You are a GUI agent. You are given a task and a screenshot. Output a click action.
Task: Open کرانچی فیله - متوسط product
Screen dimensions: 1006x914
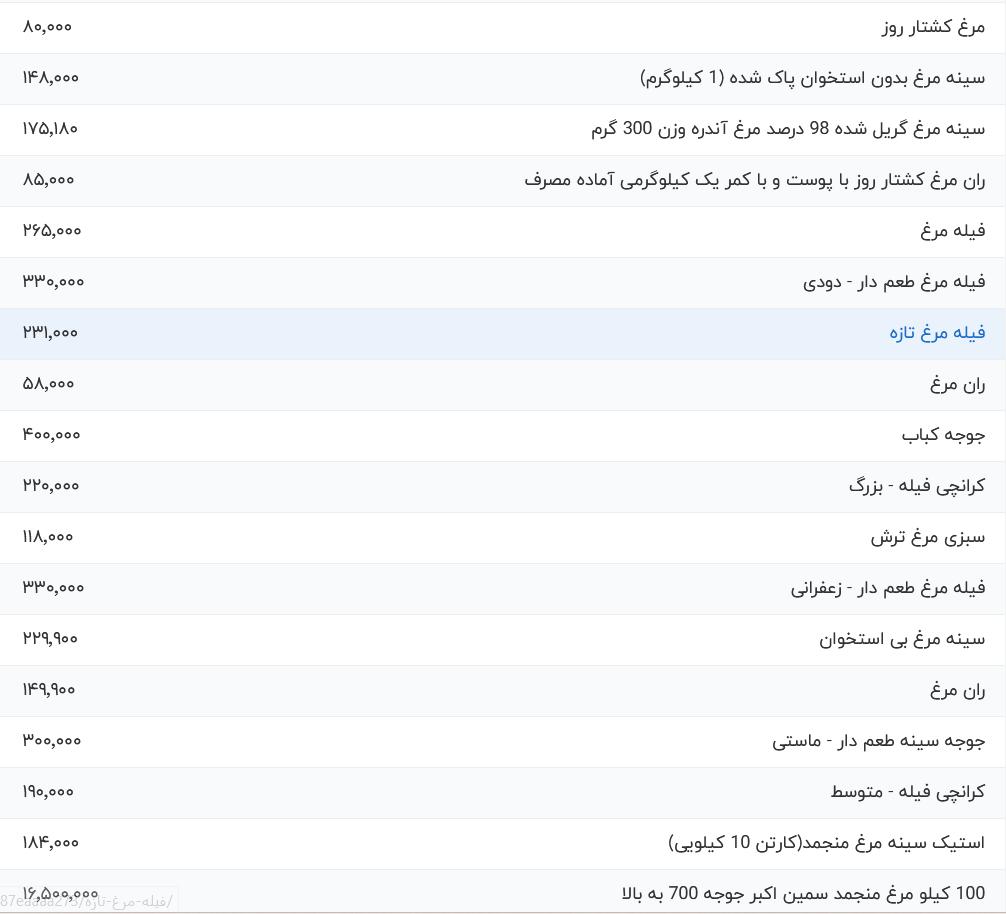coord(908,792)
